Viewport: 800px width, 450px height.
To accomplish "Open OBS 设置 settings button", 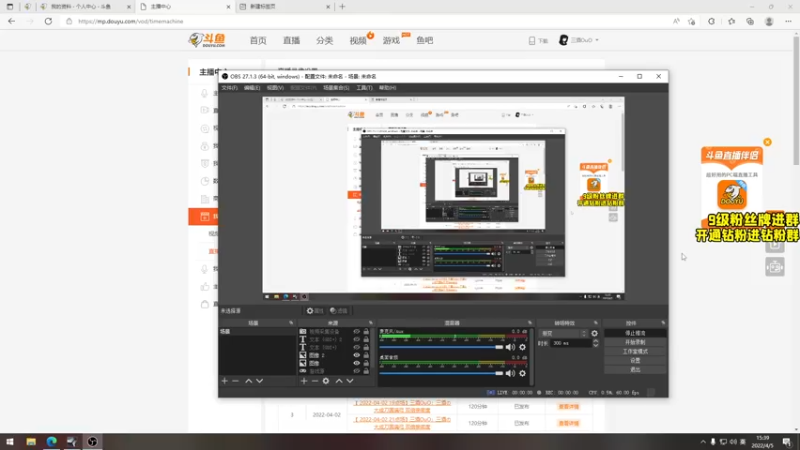I will pos(635,360).
